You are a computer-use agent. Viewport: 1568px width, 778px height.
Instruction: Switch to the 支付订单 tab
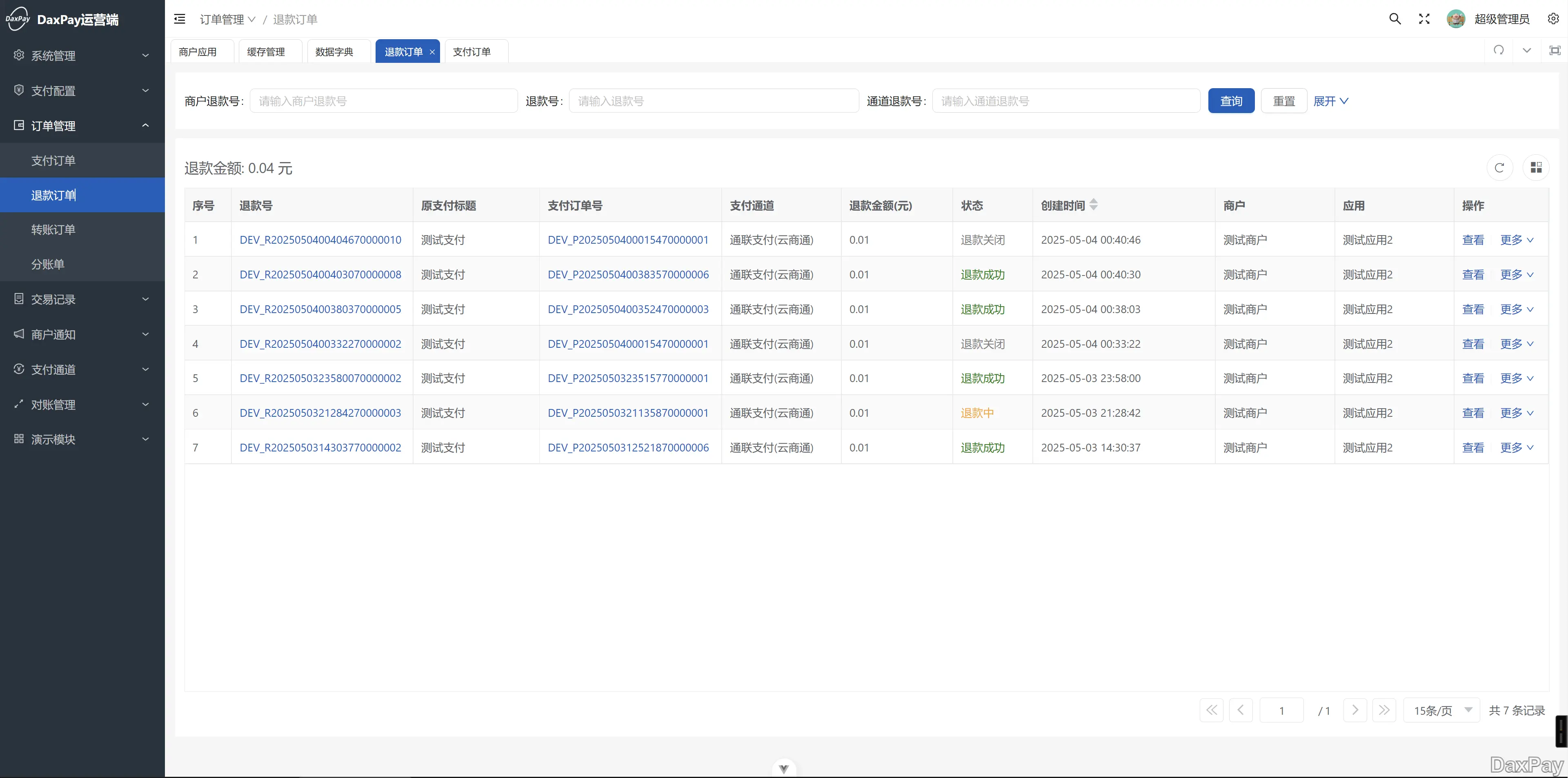pos(472,52)
